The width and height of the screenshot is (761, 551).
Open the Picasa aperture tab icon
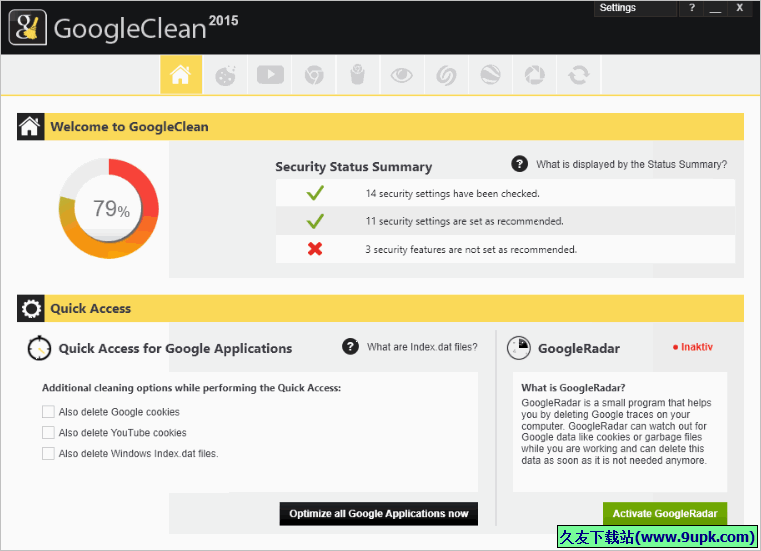pyautogui.click(x=534, y=75)
